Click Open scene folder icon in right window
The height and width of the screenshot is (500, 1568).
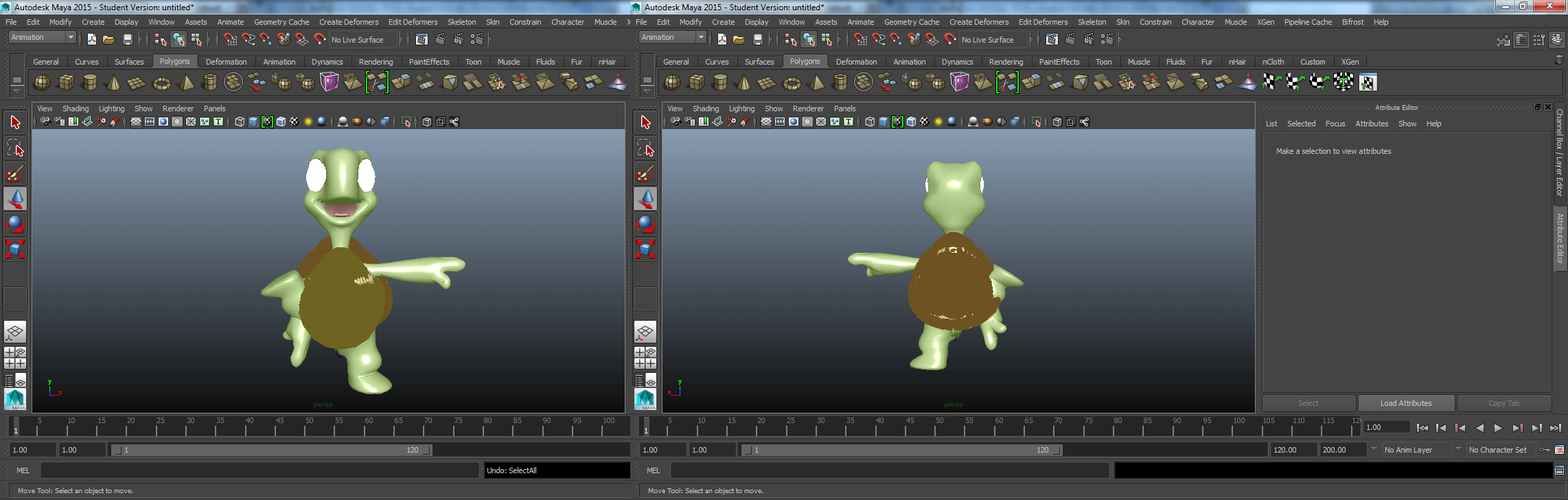tap(739, 39)
